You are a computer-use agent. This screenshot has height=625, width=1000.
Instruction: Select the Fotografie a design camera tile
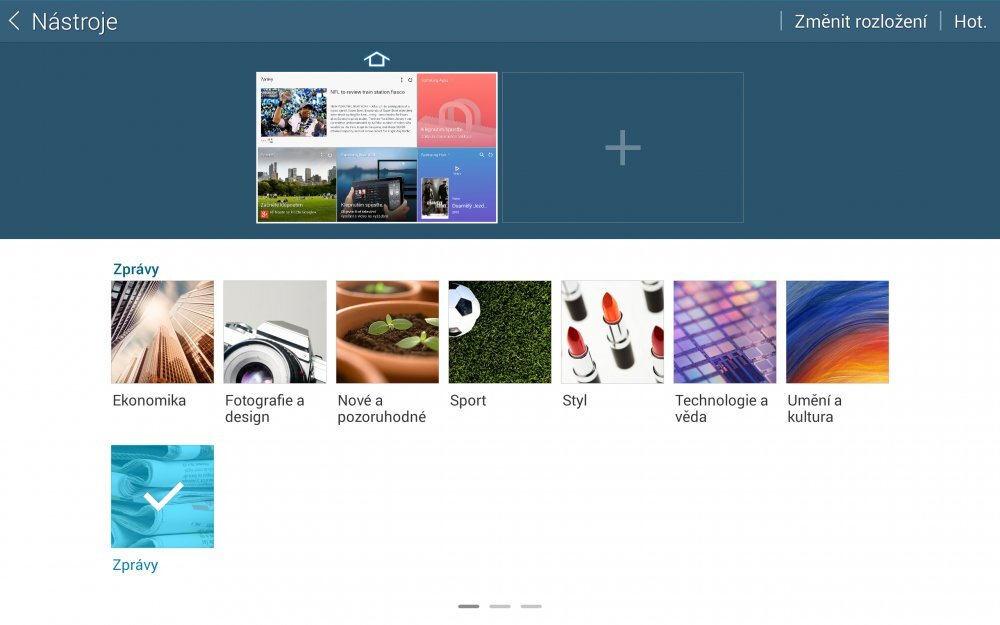(275, 332)
